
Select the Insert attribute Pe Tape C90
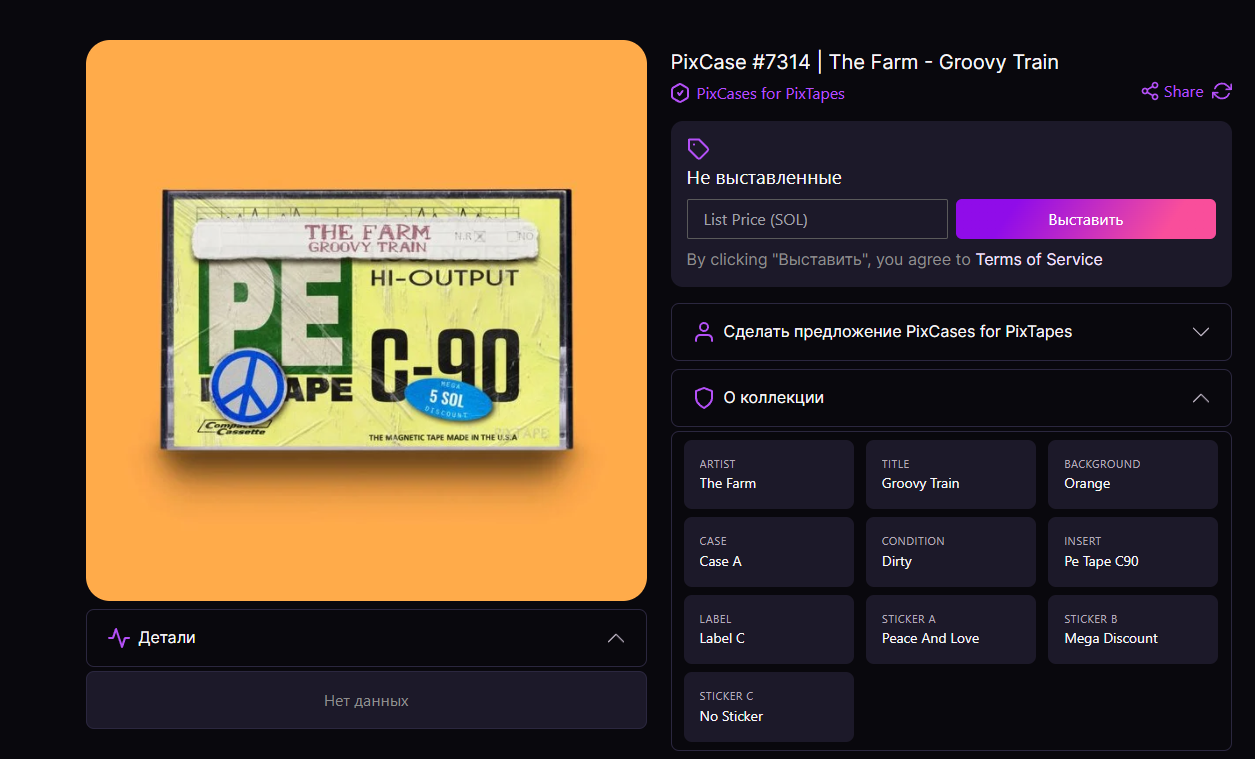1133,552
